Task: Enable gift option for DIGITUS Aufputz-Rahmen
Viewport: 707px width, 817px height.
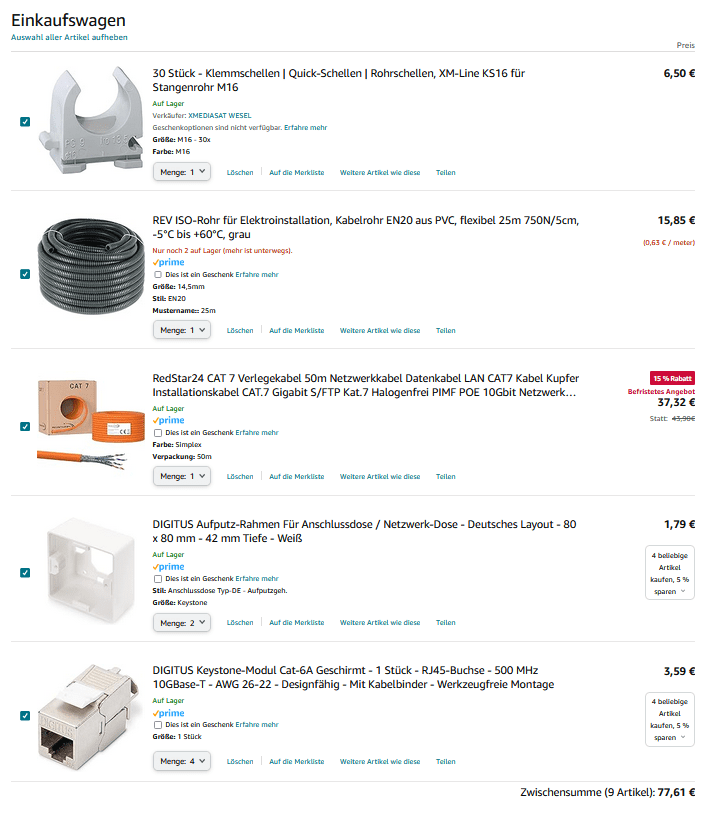Action: [x=158, y=579]
